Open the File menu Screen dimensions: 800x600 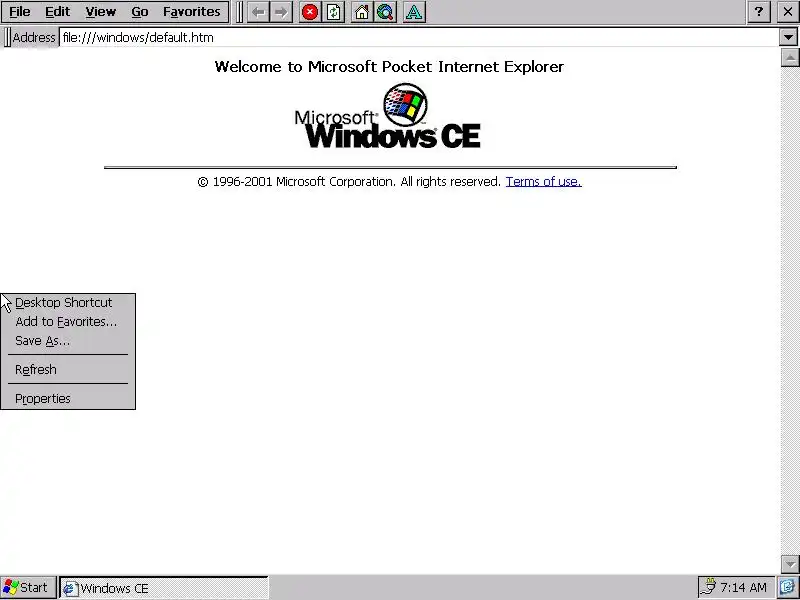pyautogui.click(x=20, y=12)
